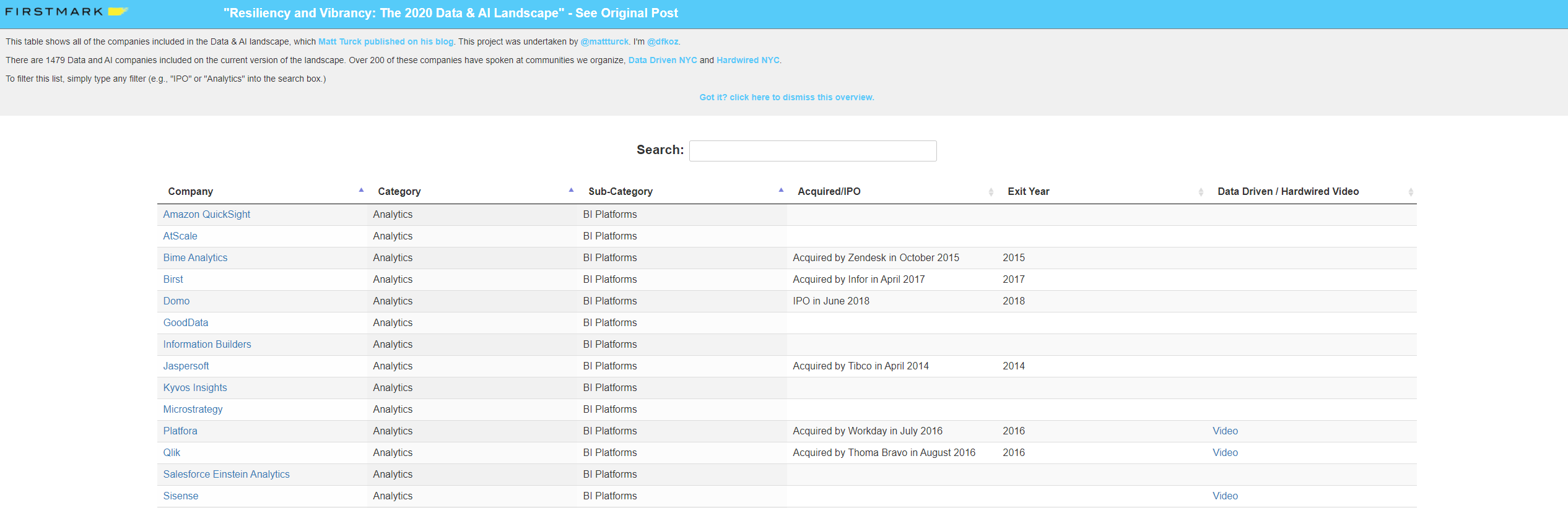This screenshot has height=508, width=1568.
Task: Sort by Exit Year column arrows
Action: coord(1201,192)
